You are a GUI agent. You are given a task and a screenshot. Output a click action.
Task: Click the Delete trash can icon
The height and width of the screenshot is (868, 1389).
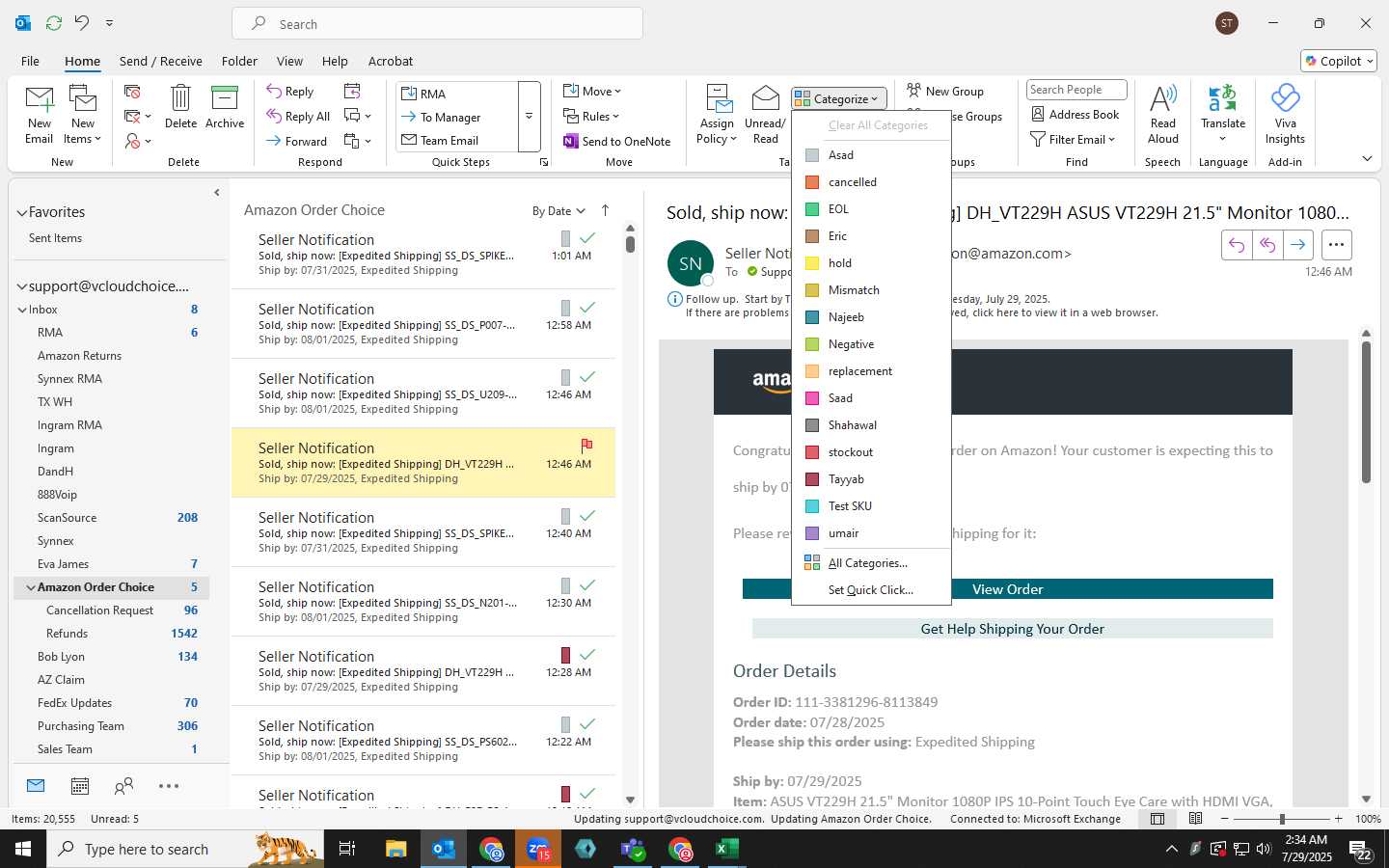tap(180, 98)
